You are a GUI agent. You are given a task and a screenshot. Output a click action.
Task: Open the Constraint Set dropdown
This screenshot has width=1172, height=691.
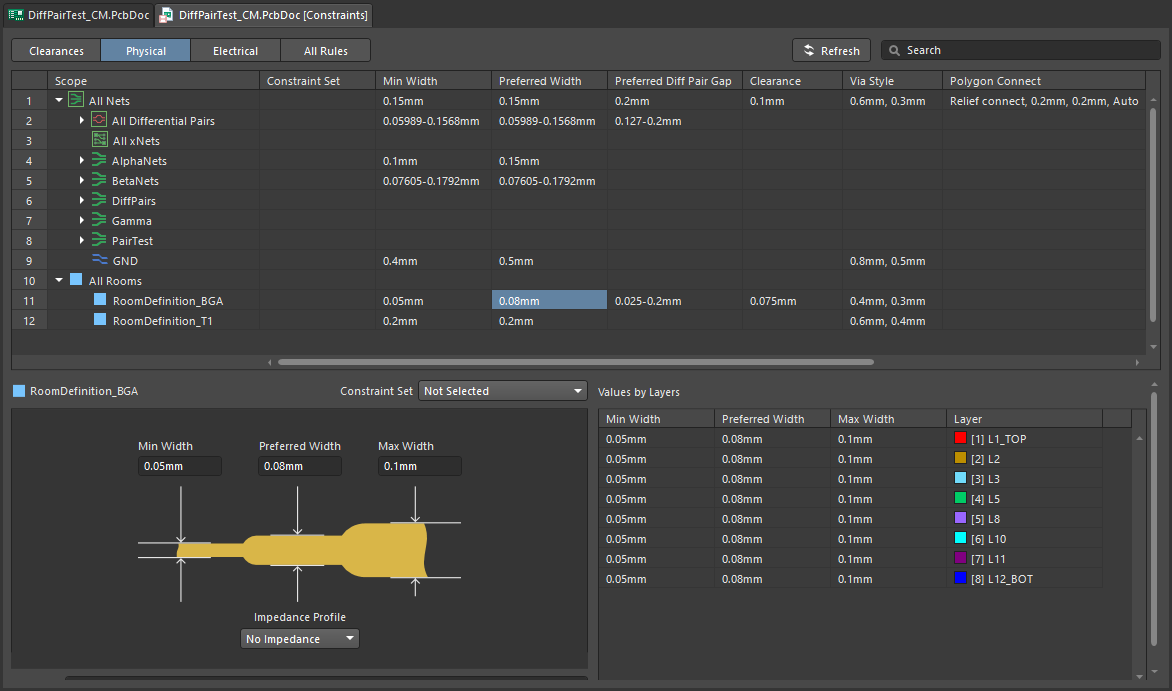[503, 391]
